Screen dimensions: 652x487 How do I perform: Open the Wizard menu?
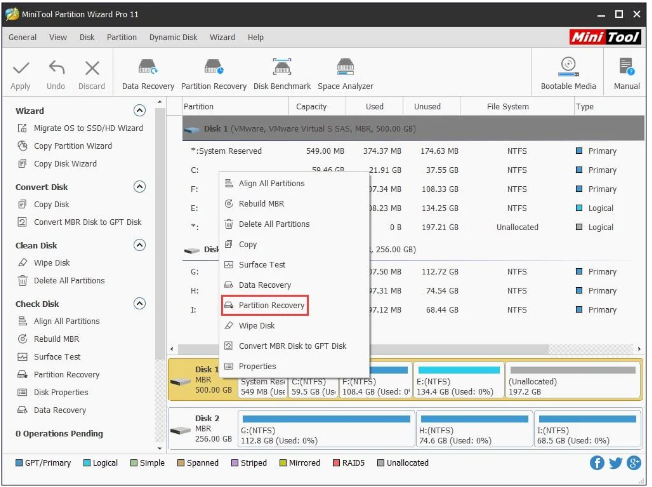tap(222, 37)
